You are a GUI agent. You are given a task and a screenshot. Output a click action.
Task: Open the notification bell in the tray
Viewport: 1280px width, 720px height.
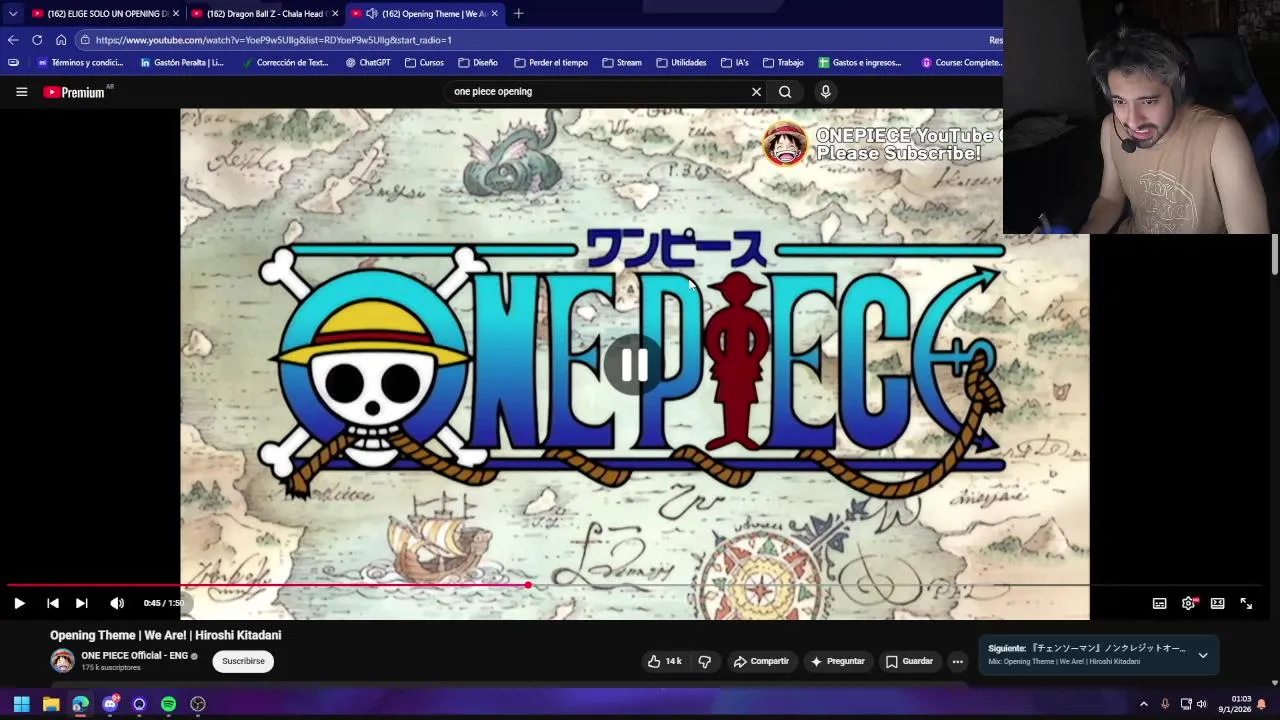pyautogui.click(x=1262, y=704)
